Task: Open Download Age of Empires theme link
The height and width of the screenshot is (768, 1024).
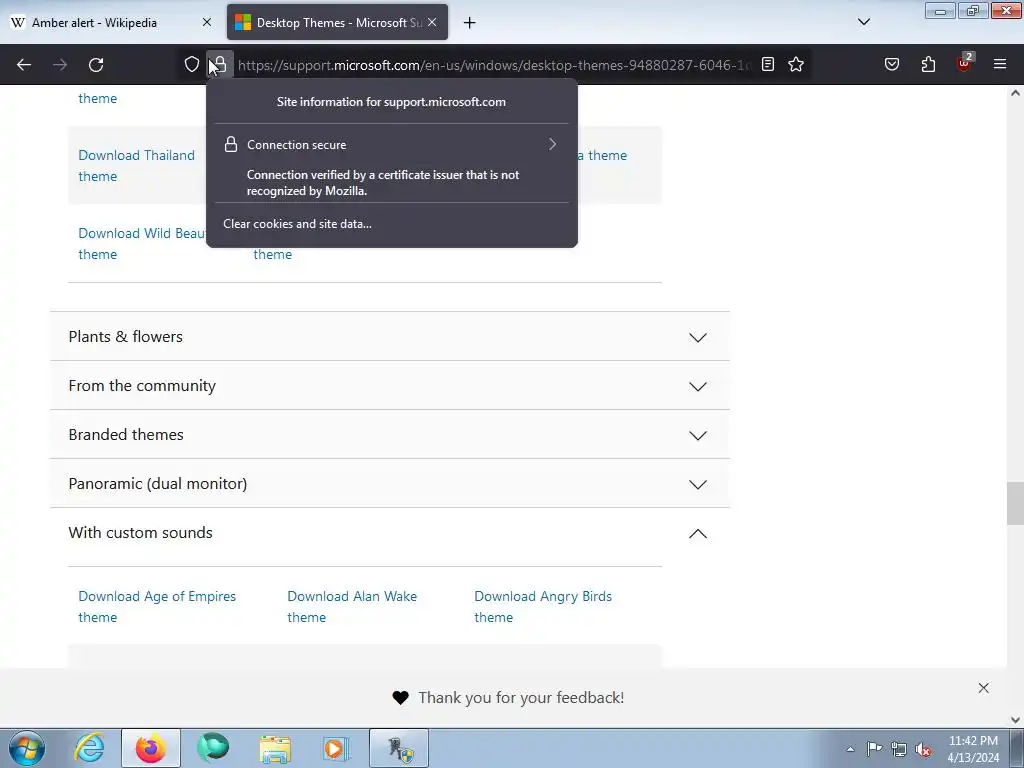Action: [157, 607]
